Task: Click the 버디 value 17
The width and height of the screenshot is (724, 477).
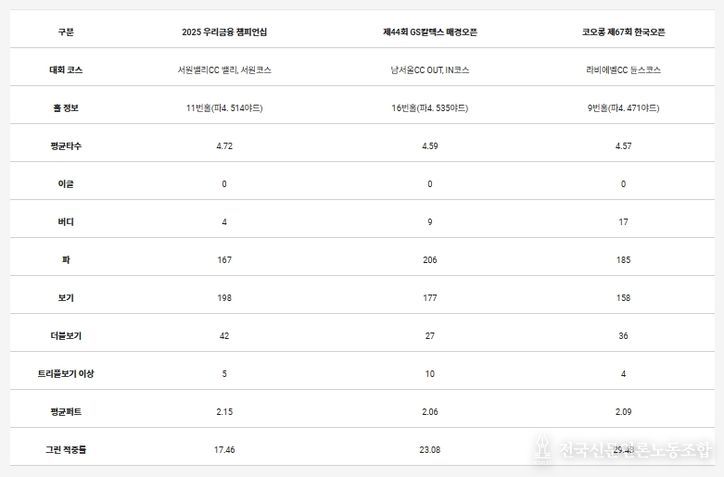Action: click(x=623, y=221)
